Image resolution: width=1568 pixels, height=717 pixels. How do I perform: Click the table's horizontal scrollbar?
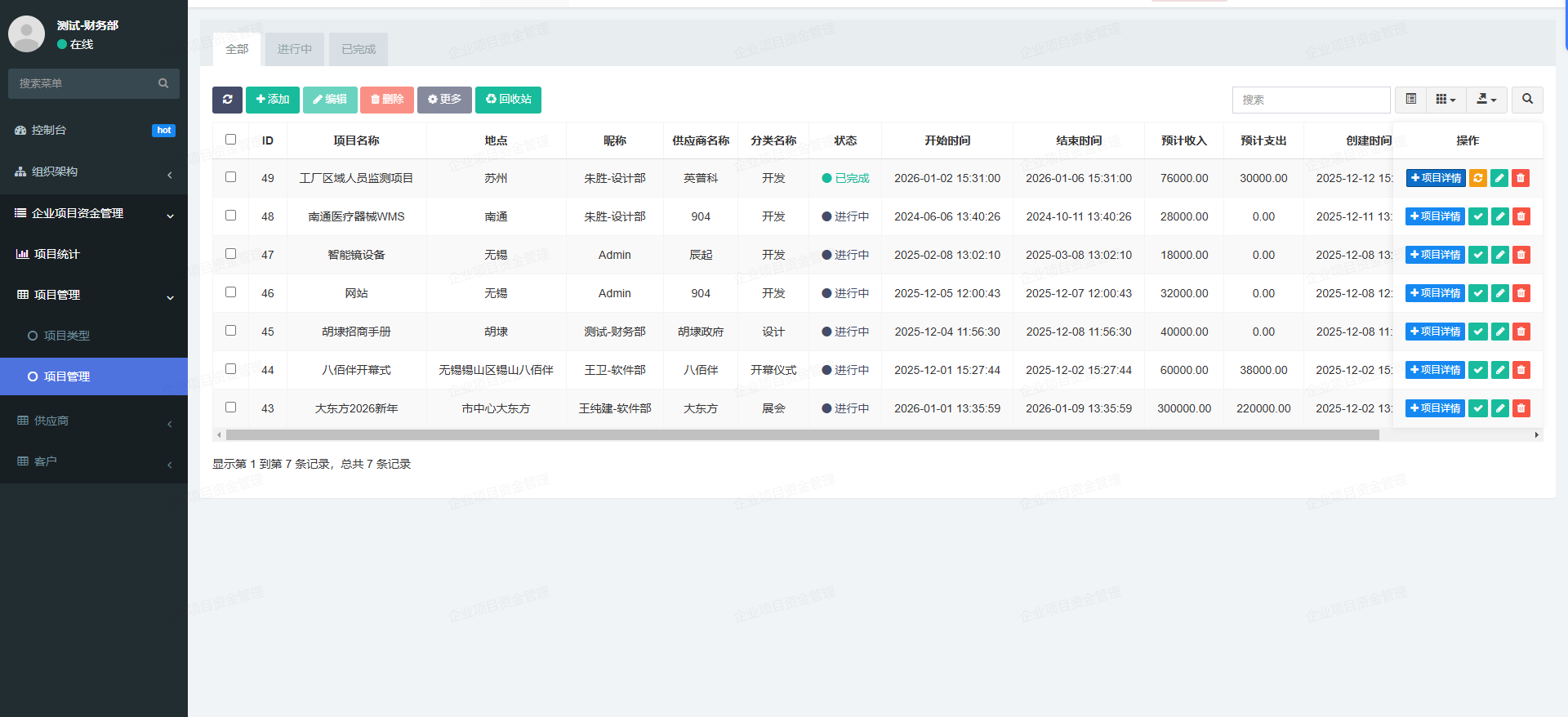point(800,435)
